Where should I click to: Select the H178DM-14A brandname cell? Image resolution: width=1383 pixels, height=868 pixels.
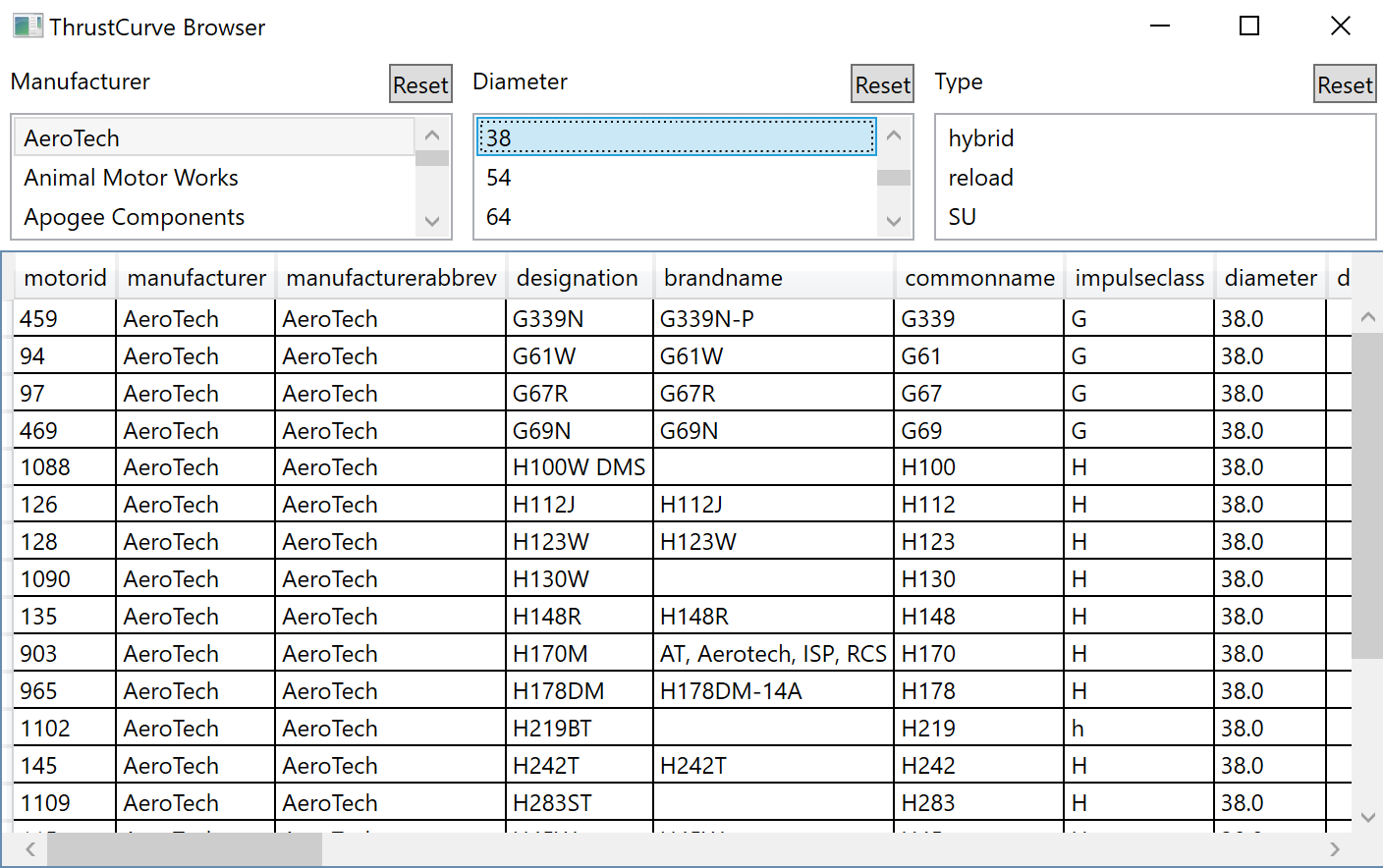773,691
